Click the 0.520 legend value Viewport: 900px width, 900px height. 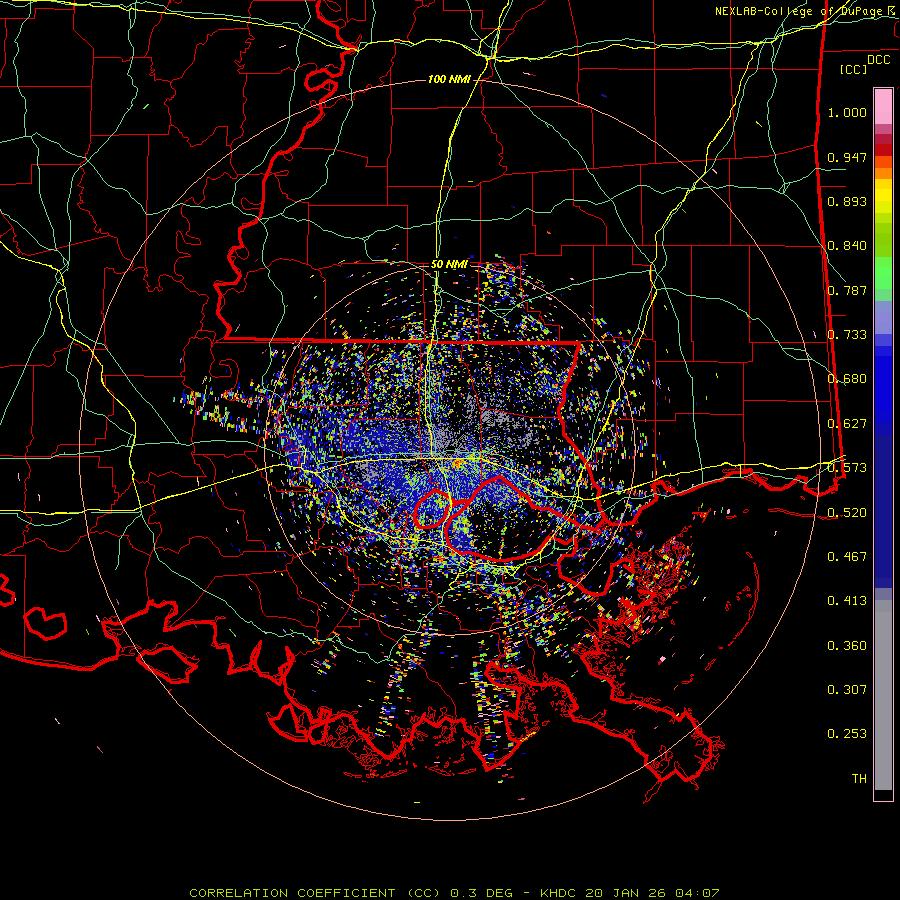pyautogui.click(x=847, y=513)
